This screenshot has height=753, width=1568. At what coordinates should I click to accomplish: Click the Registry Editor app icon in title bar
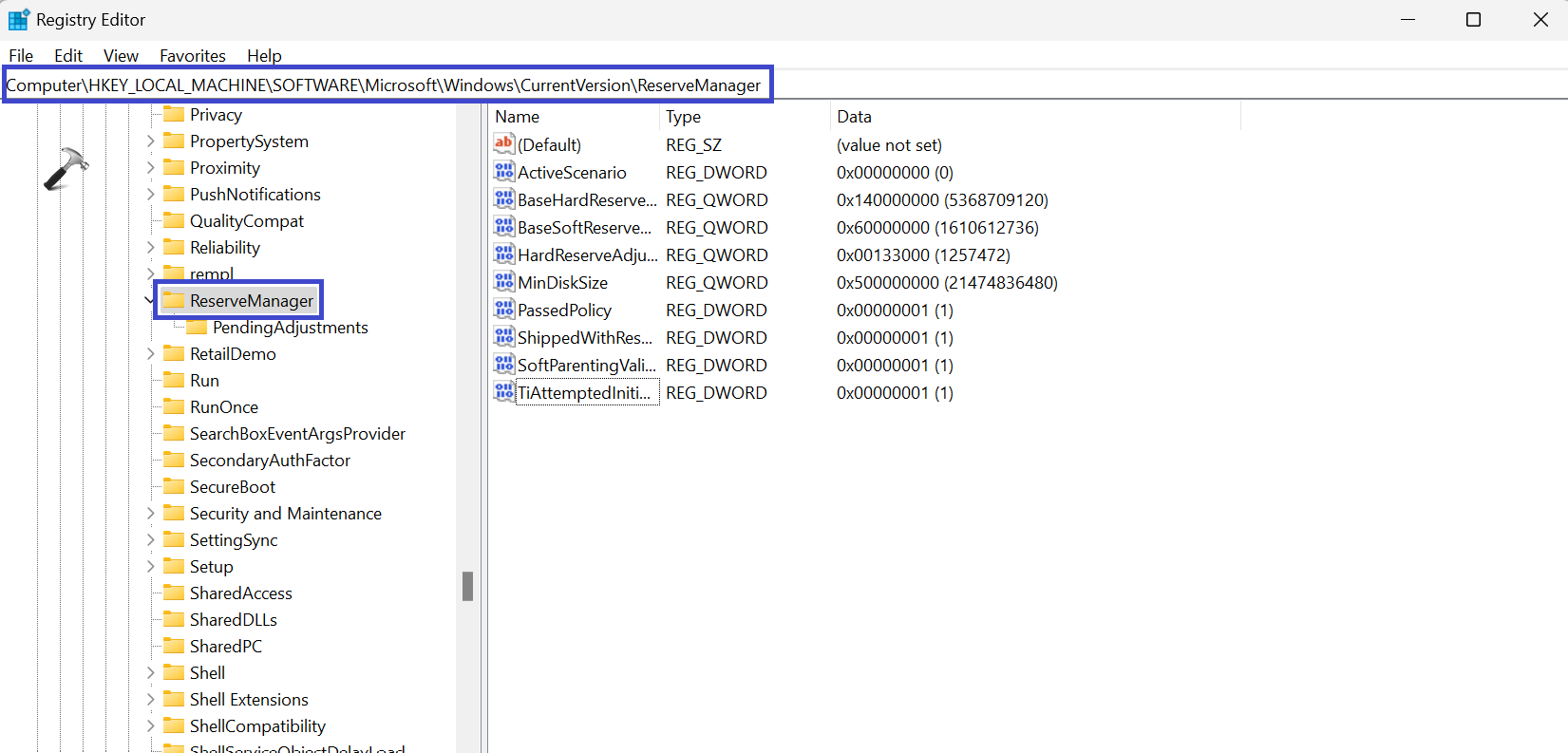point(18,19)
